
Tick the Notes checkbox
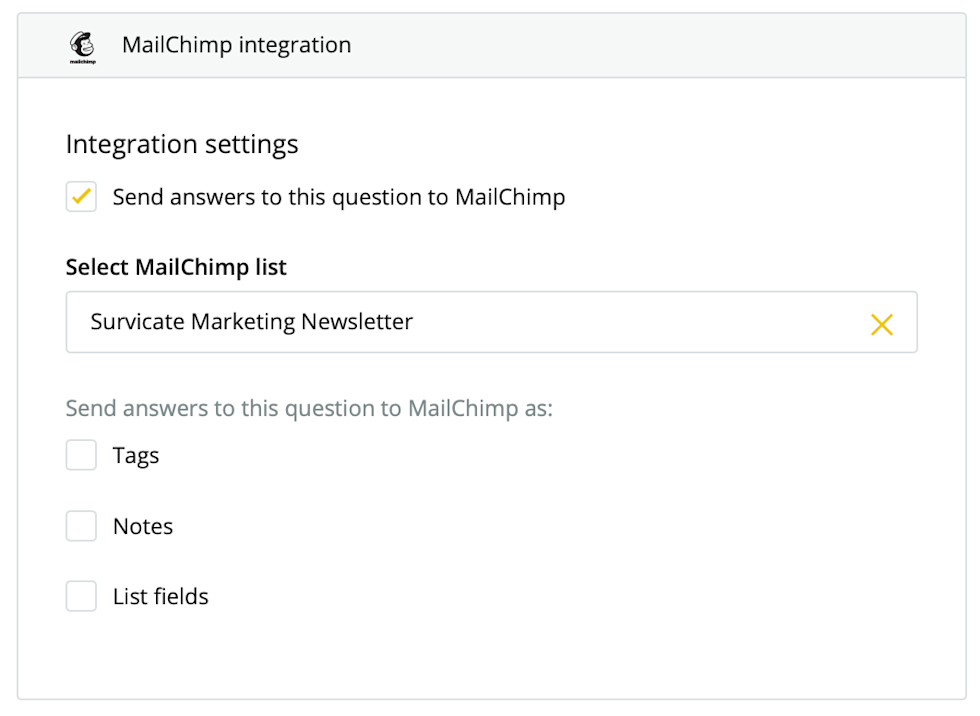pyautogui.click(x=81, y=526)
